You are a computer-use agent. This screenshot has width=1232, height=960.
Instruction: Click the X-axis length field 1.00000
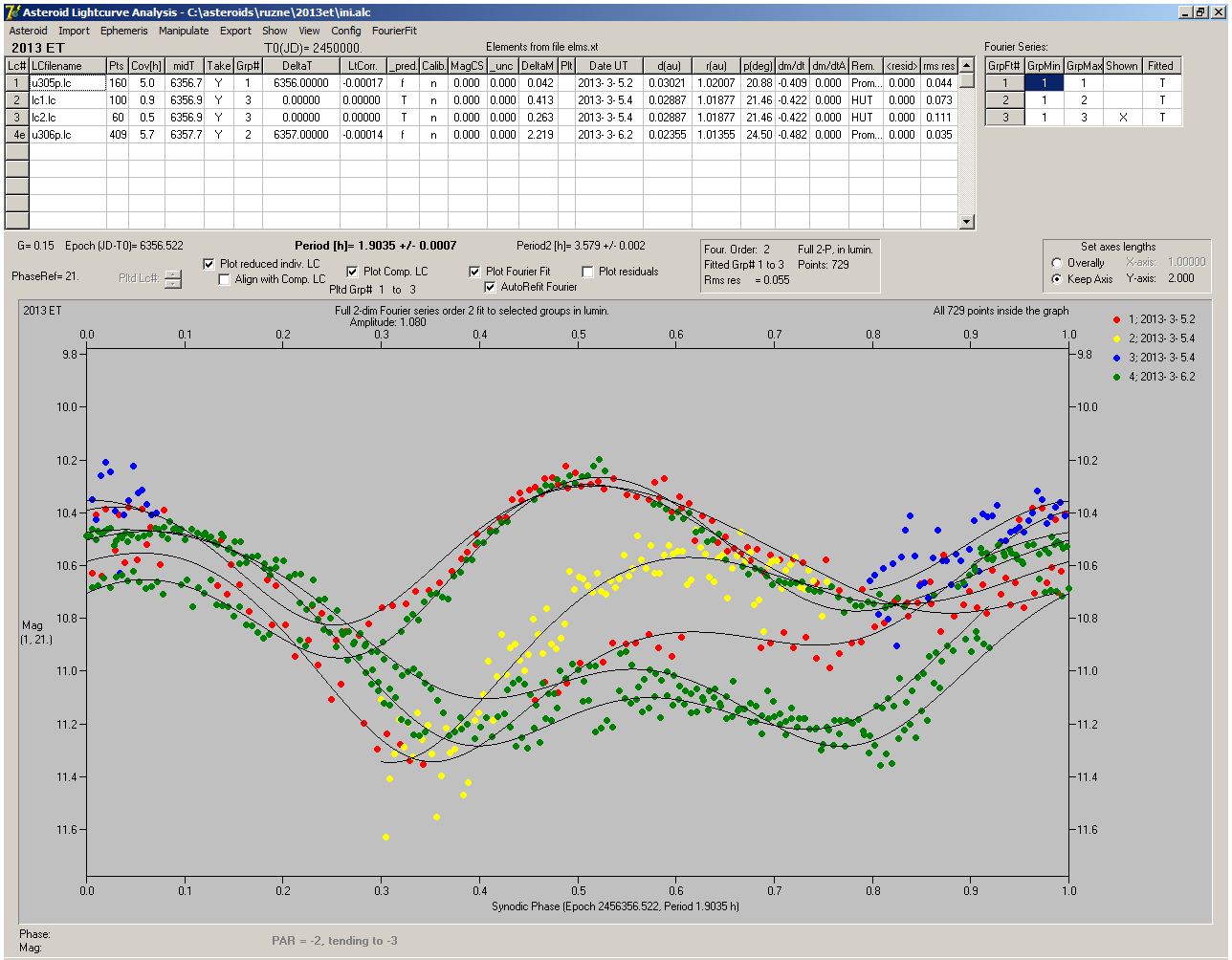pyautogui.click(x=1186, y=262)
